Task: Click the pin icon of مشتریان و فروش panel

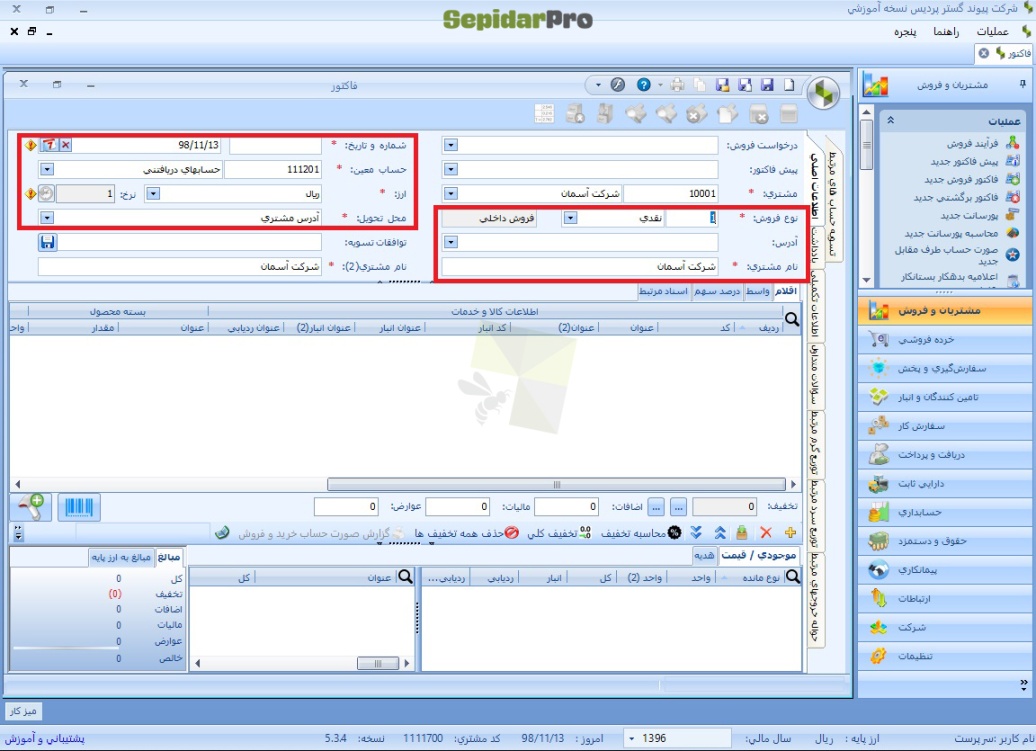Action: point(1022,84)
